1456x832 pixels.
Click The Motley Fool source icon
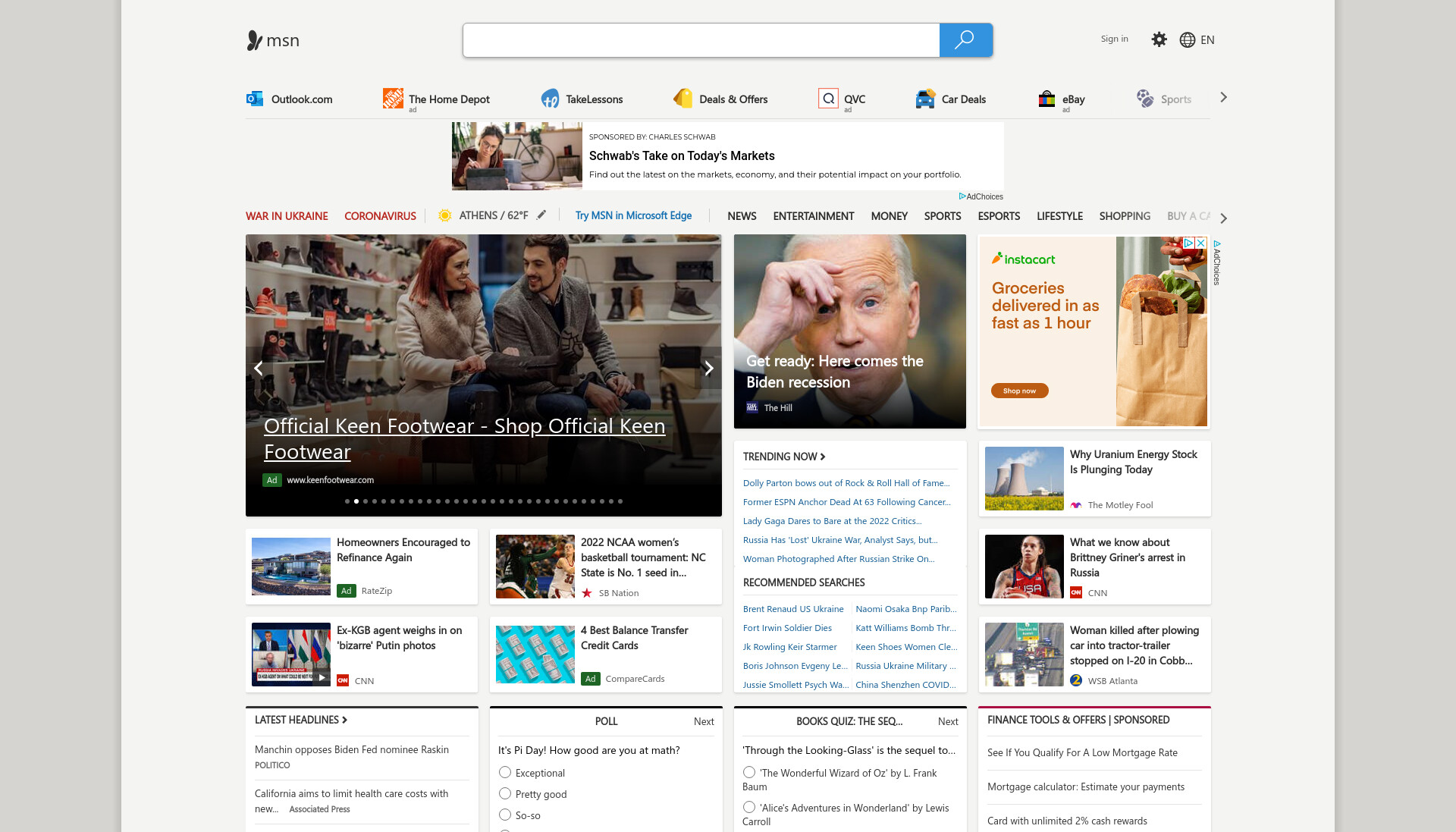[x=1076, y=505]
